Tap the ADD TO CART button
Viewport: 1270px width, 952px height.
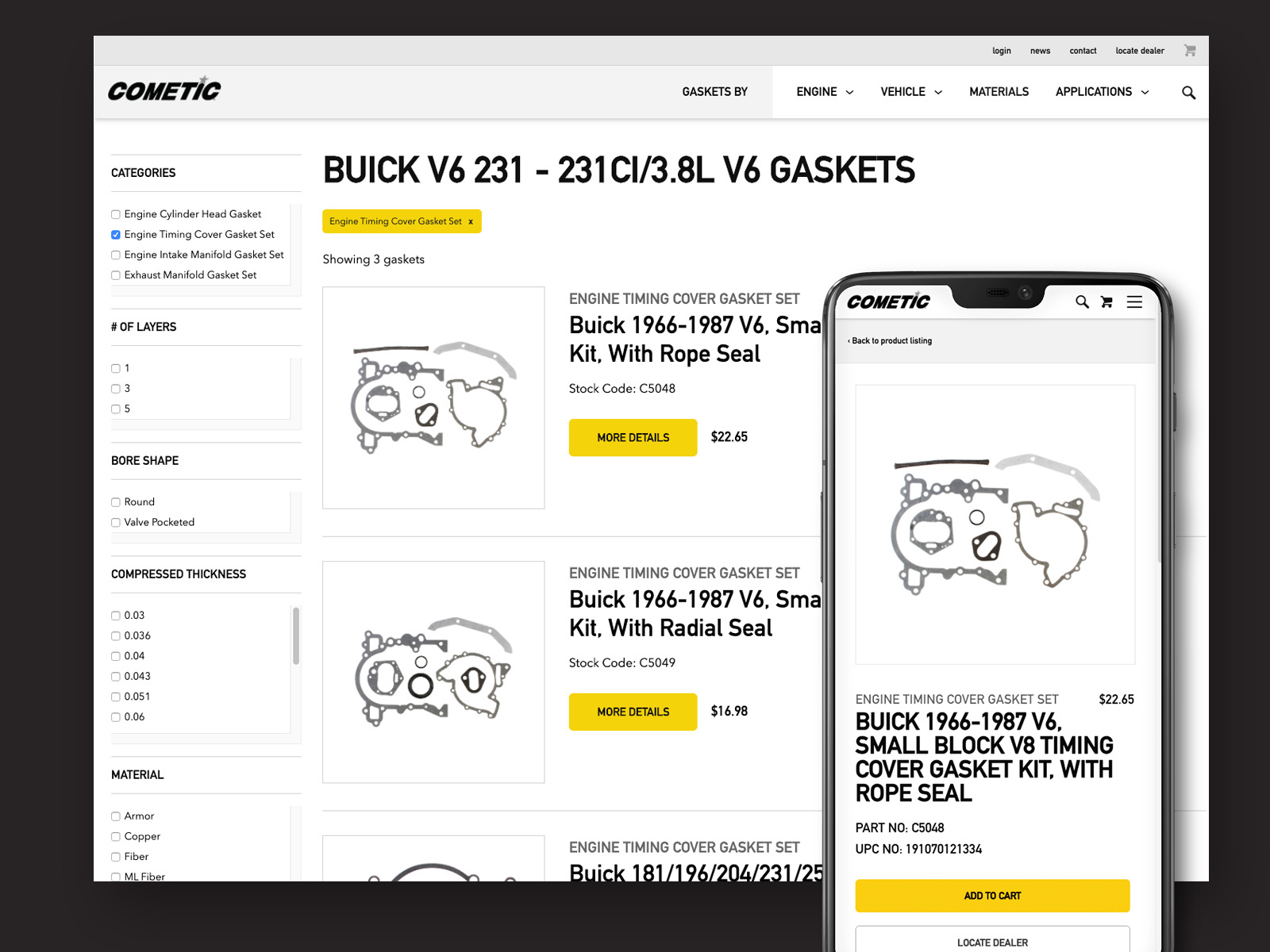tap(992, 896)
